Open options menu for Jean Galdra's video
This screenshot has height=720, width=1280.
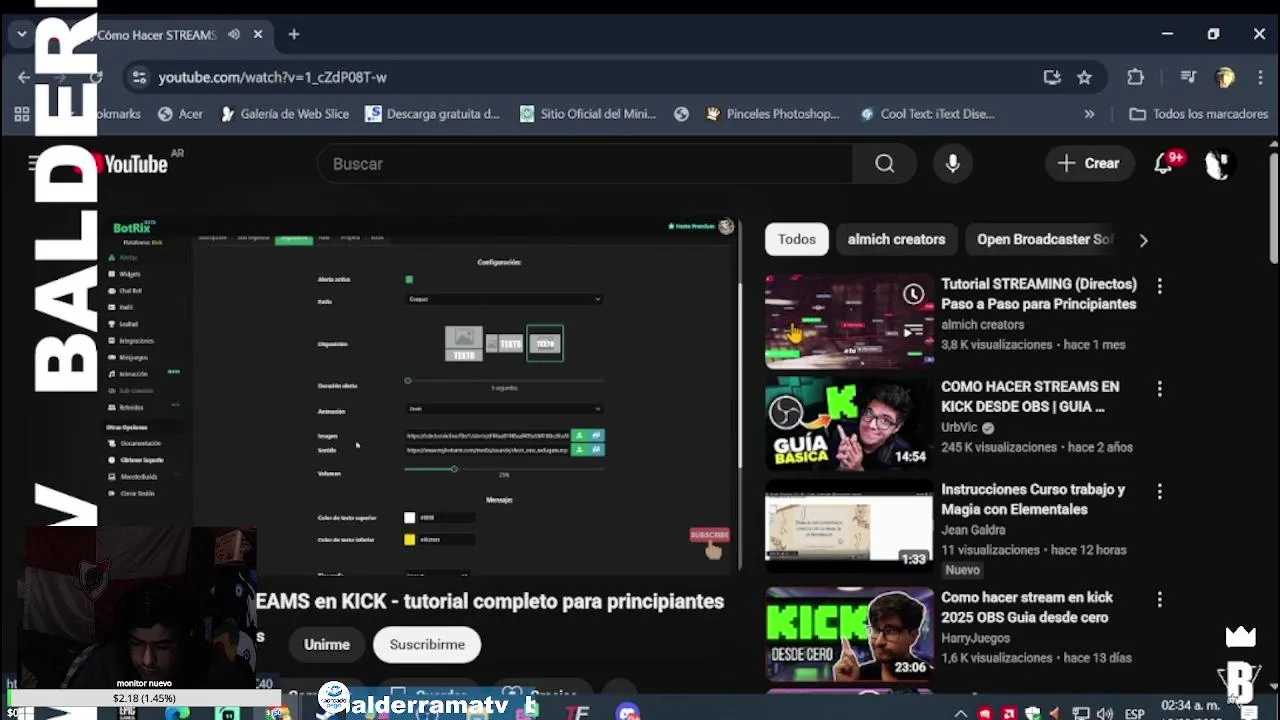1159,491
